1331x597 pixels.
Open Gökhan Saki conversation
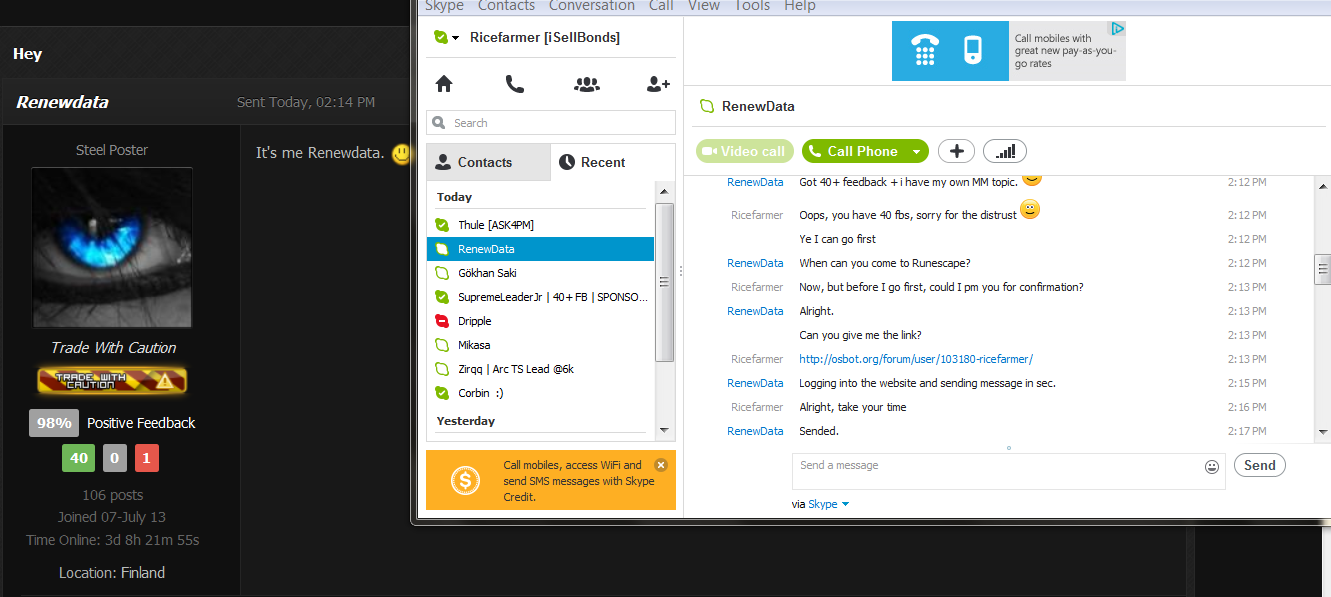pos(541,273)
